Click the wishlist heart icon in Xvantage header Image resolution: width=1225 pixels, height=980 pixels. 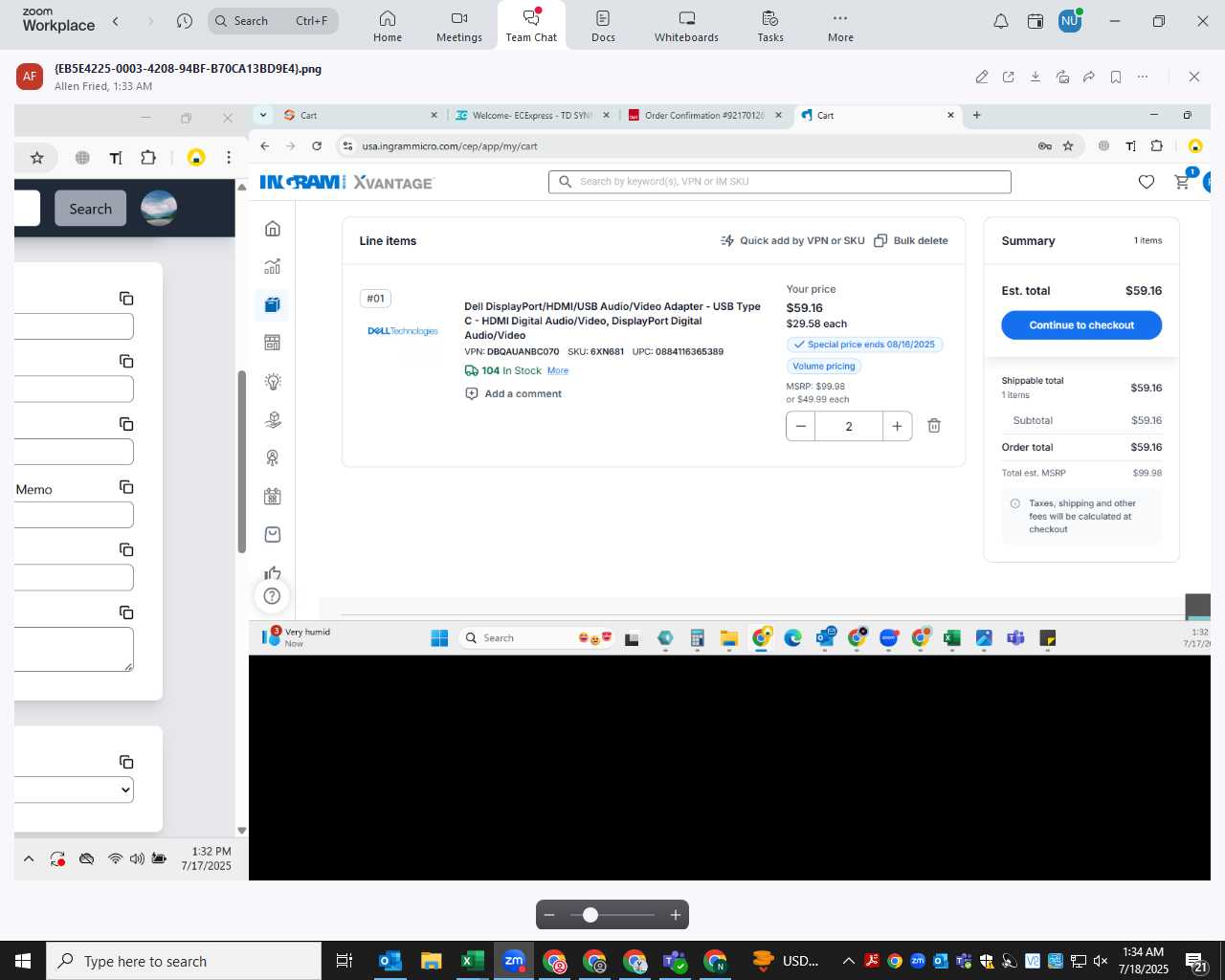[1147, 182]
